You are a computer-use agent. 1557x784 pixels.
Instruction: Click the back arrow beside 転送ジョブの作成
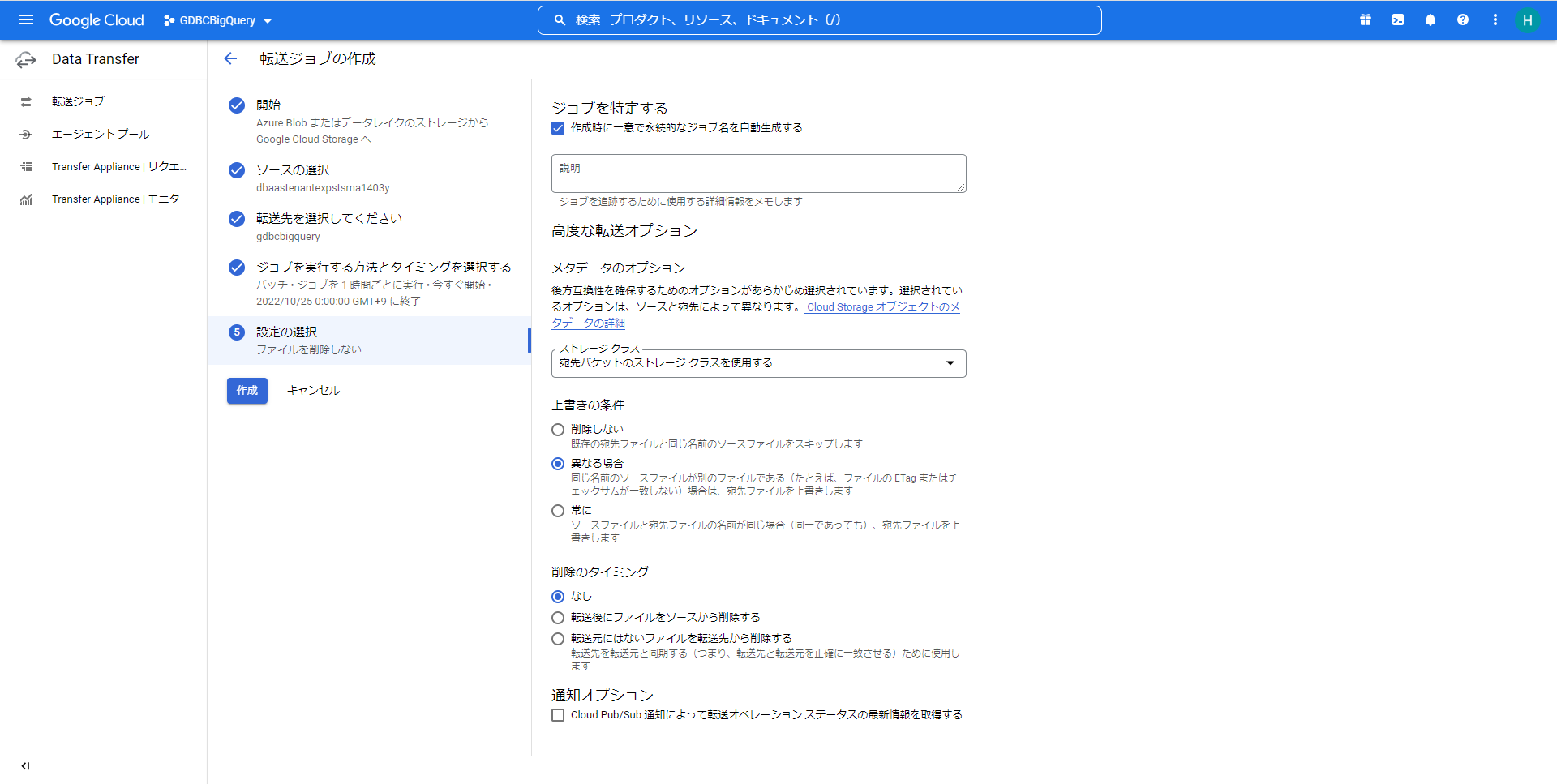230,58
